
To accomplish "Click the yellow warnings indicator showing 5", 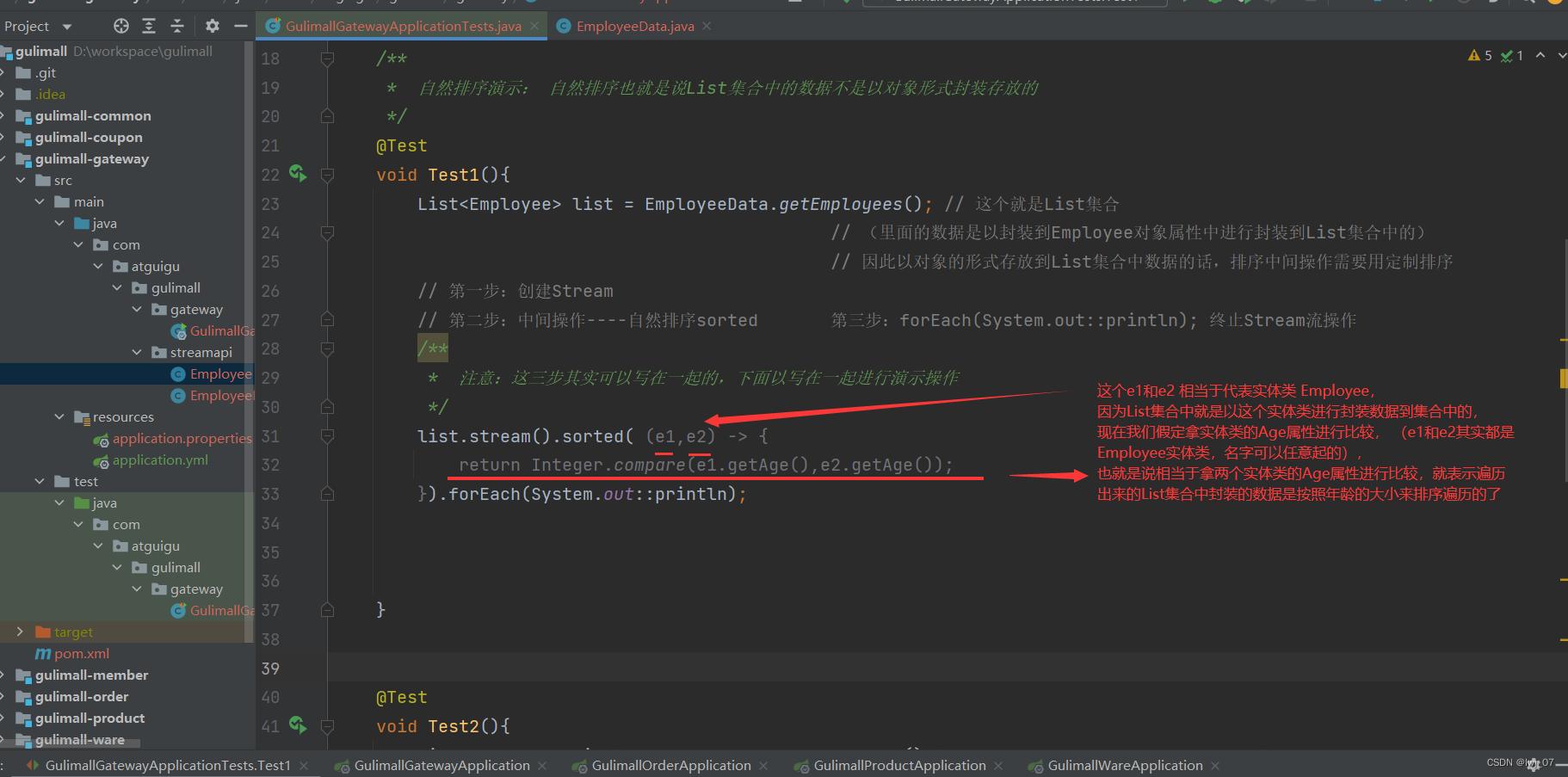I will [1479, 56].
